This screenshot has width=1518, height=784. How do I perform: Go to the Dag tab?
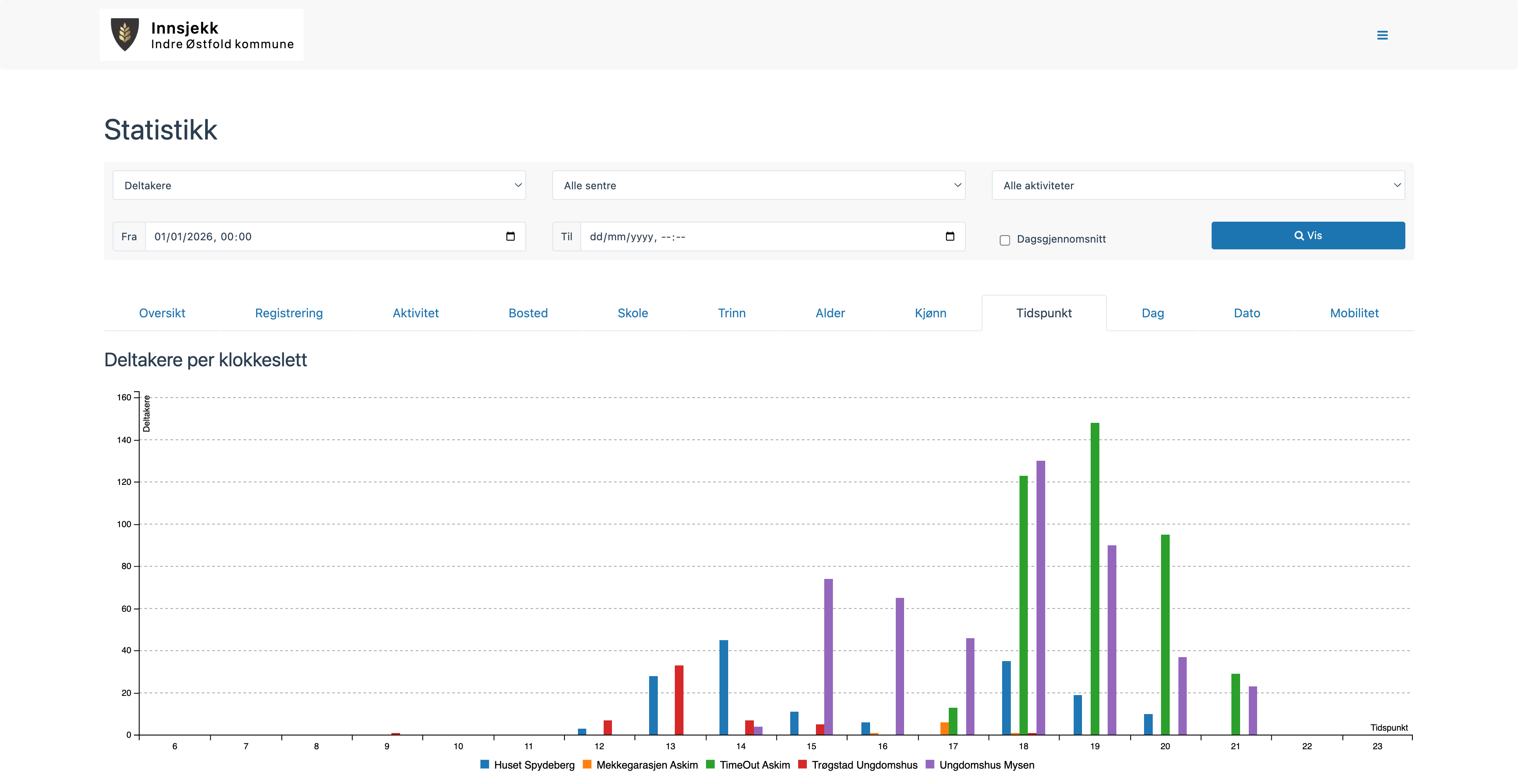pyautogui.click(x=1152, y=313)
